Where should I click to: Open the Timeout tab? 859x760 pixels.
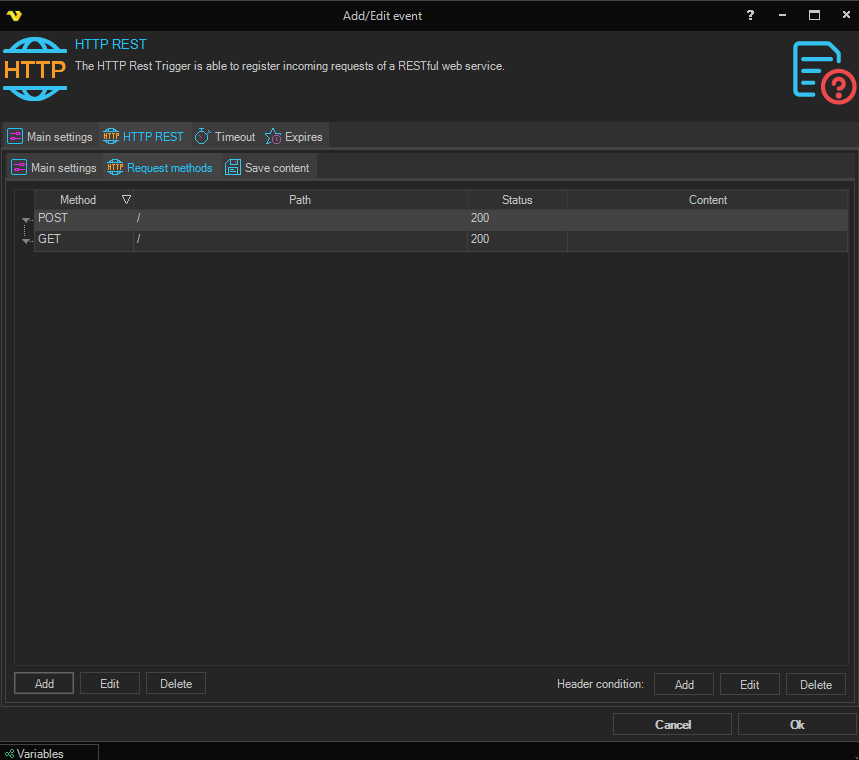click(225, 136)
